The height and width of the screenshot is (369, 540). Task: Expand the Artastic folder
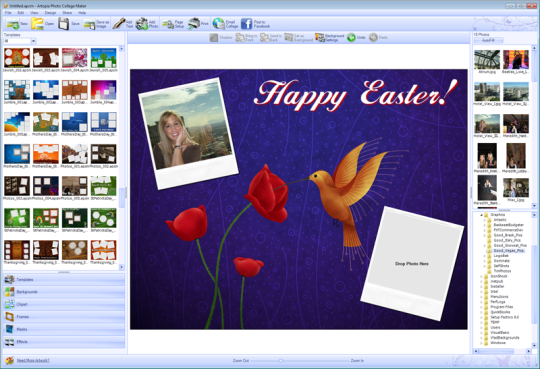(484, 220)
